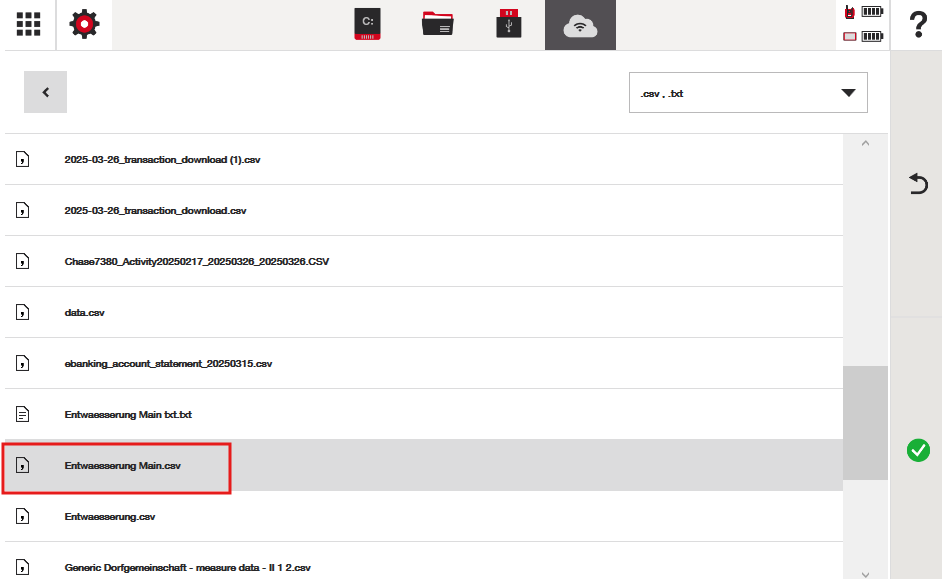Select the red folder storage source
The image size is (942, 579).
click(438, 25)
